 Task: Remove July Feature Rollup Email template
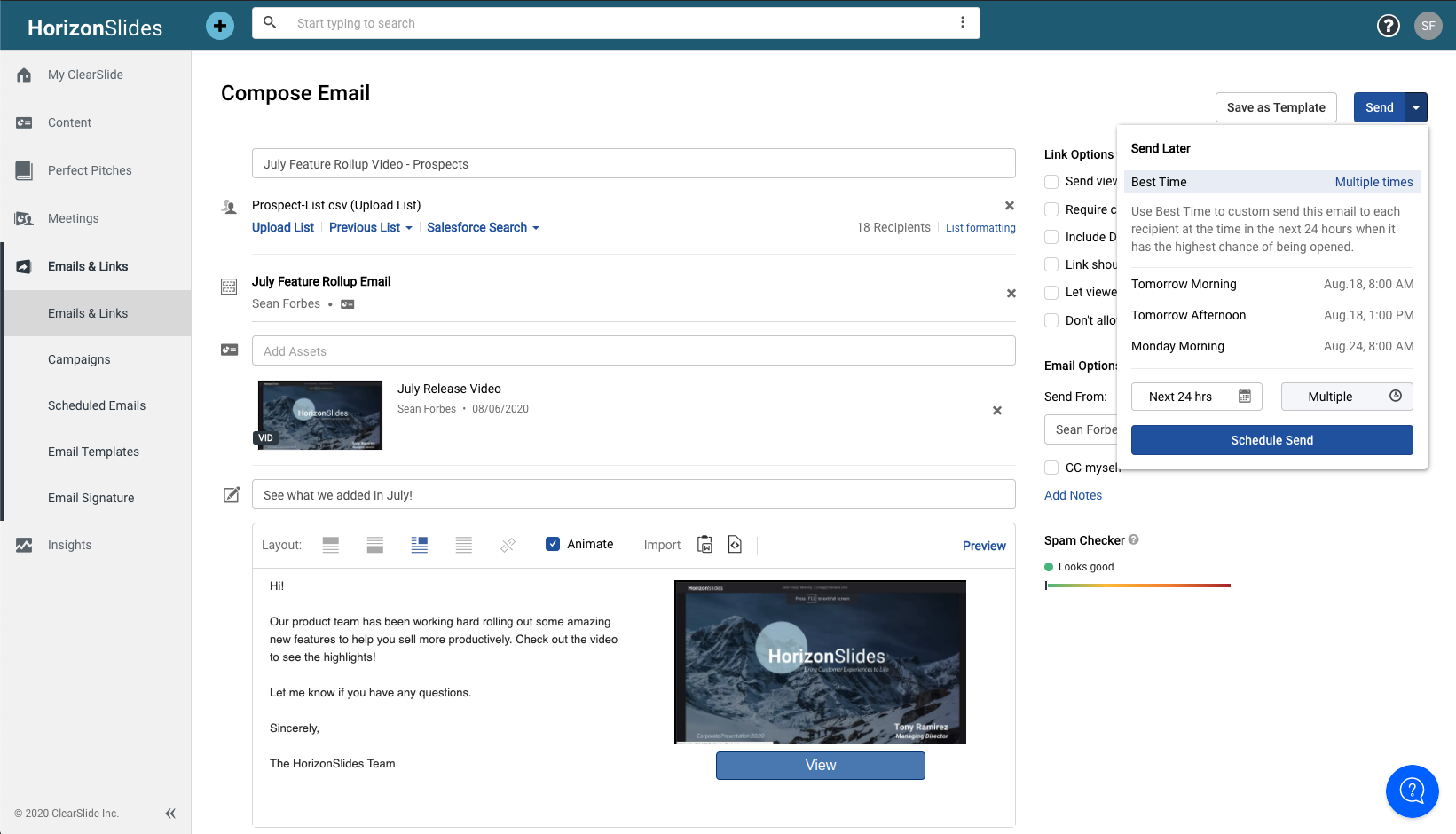coord(1011,294)
